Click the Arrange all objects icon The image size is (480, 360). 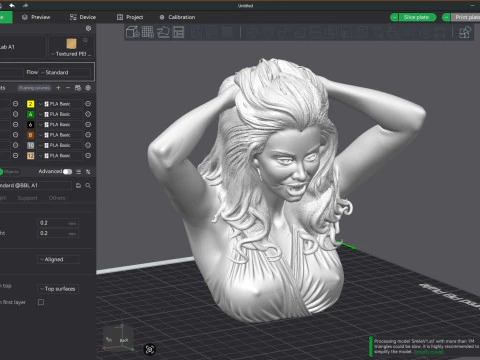pyautogui.click(x=178, y=32)
